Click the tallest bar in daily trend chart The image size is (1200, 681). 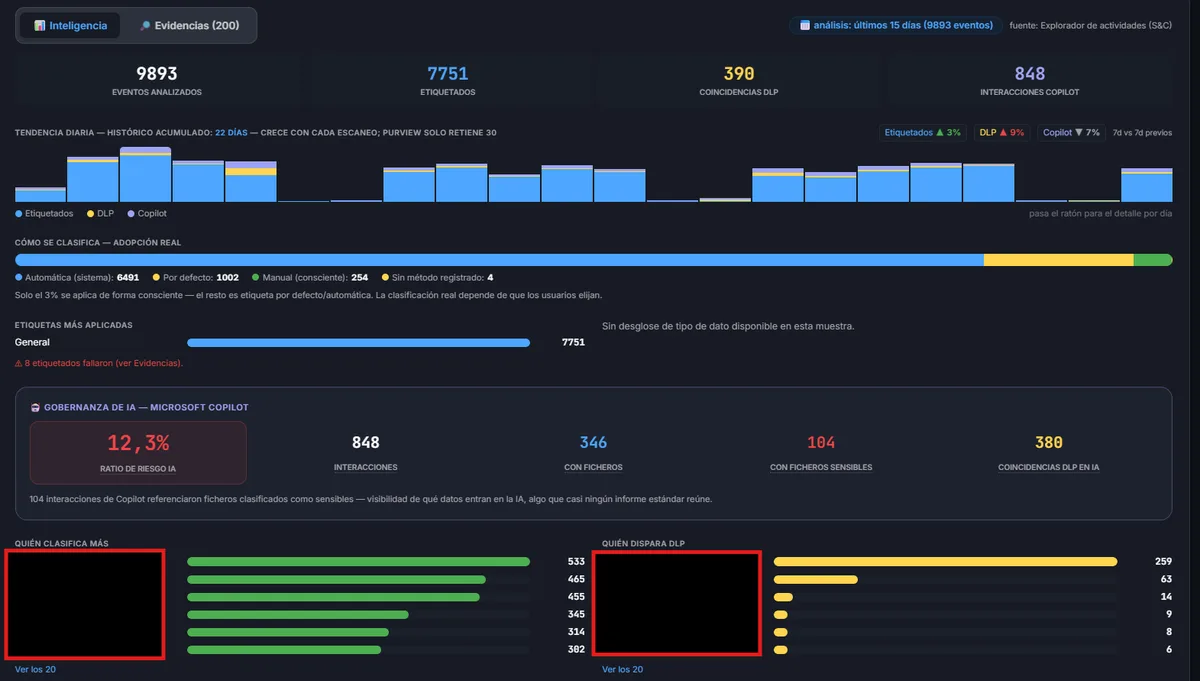click(145, 175)
